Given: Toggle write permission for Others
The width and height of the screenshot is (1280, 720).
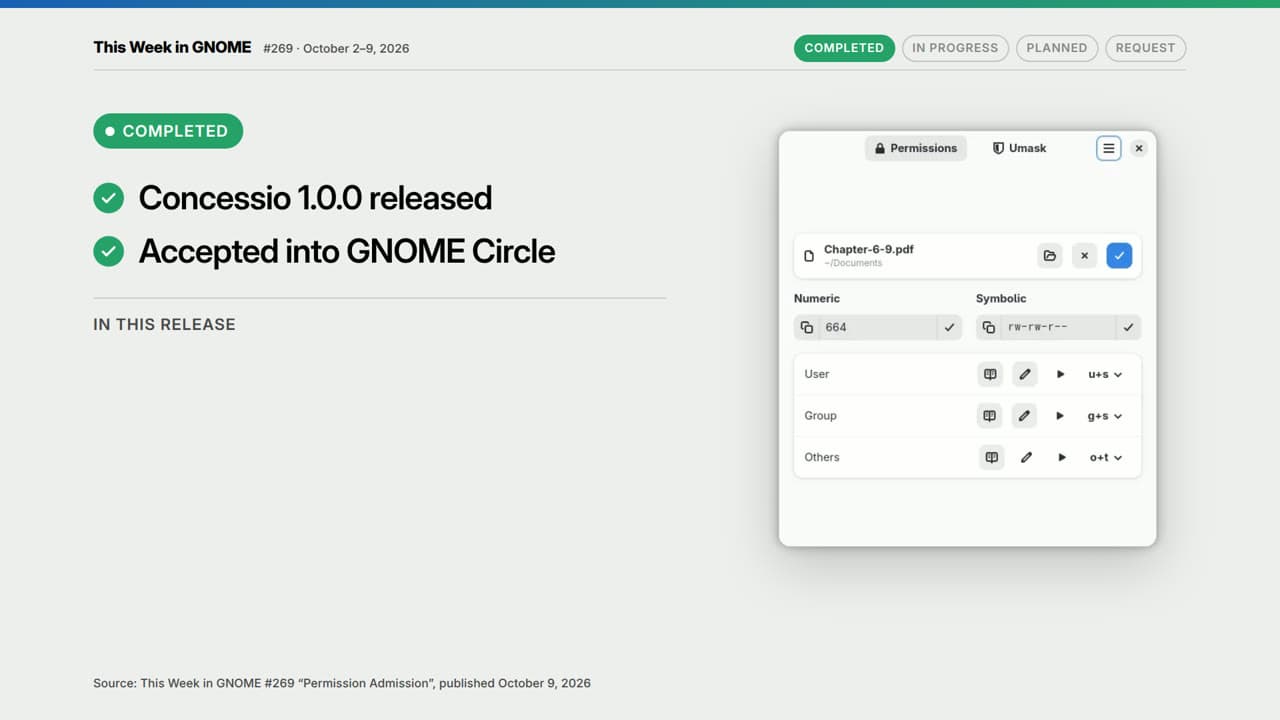Looking at the screenshot, I should click(x=1026, y=457).
